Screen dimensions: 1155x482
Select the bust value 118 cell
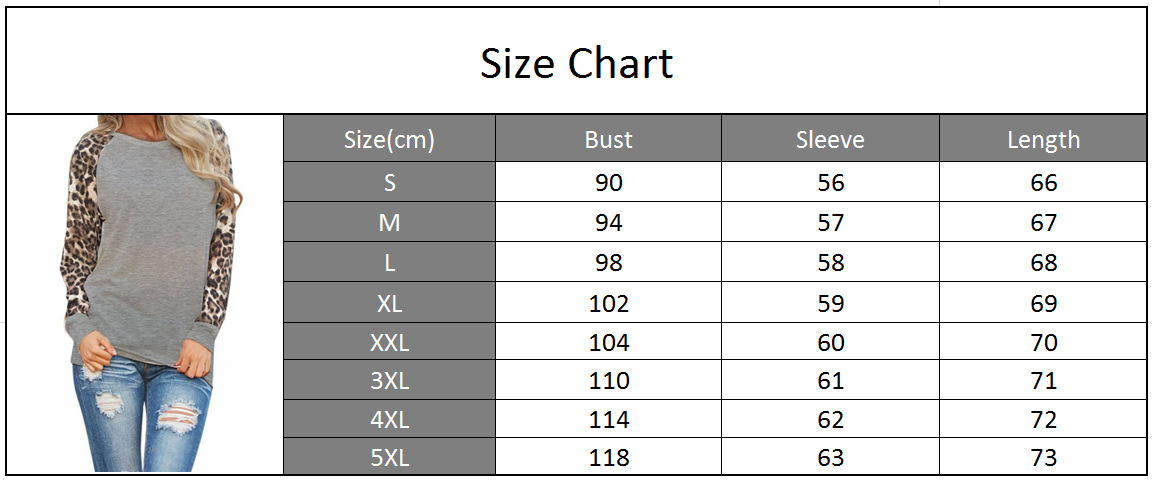[608, 458]
